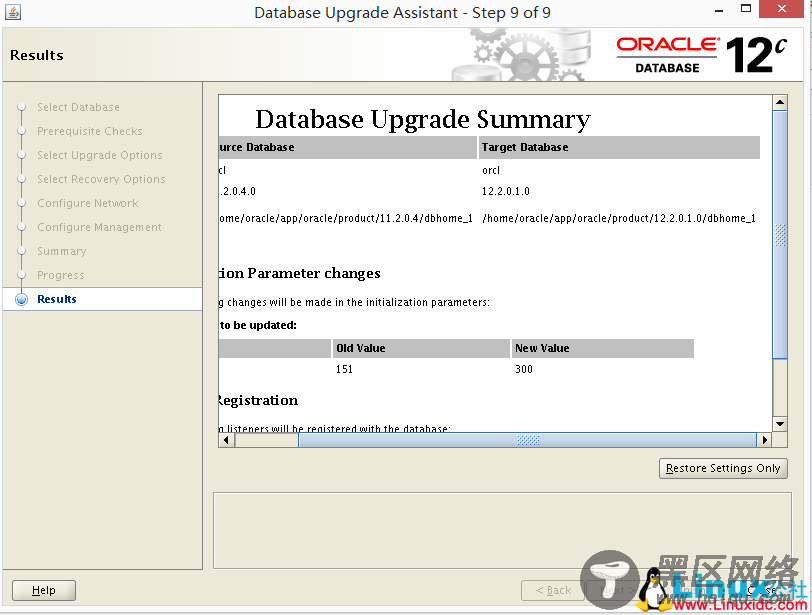The image size is (812, 615).
Task: Click the Target Database column header
Action: 619,148
